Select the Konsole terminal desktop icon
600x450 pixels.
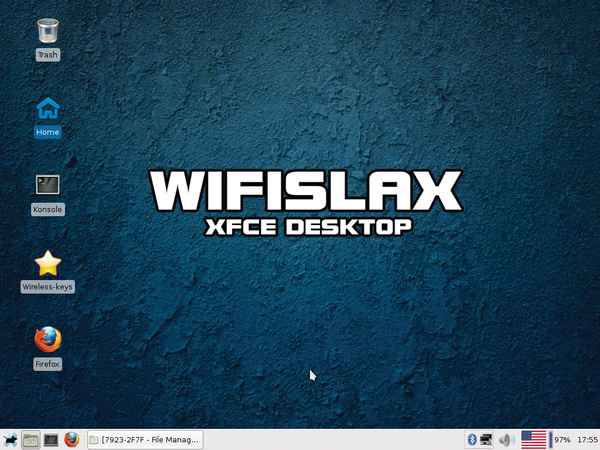click(48, 185)
